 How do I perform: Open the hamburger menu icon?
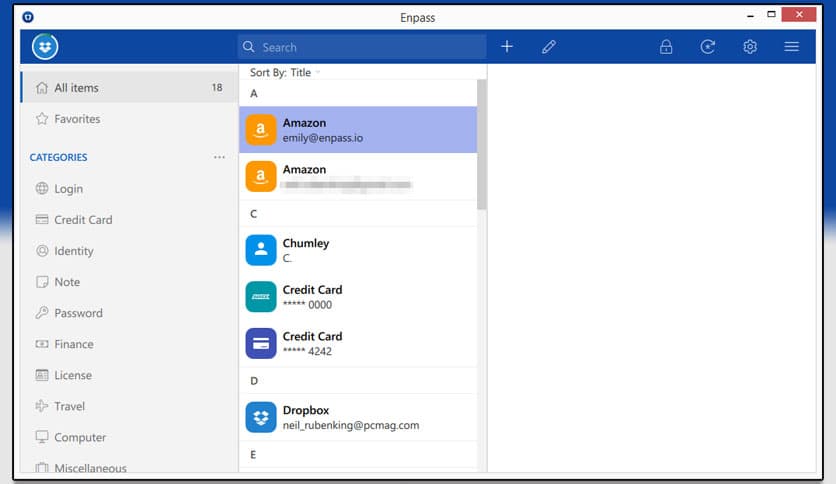(x=791, y=47)
